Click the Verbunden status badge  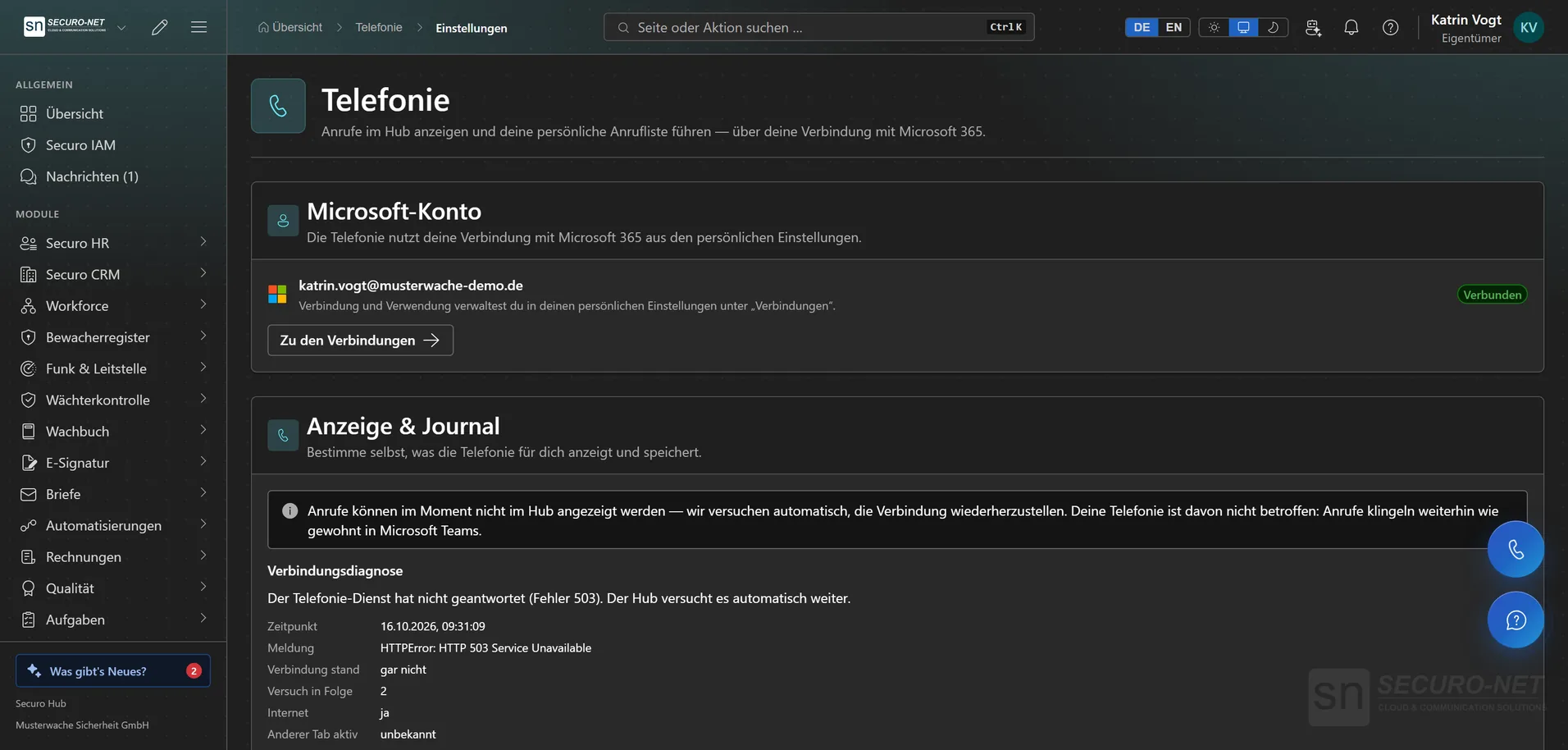(1492, 295)
